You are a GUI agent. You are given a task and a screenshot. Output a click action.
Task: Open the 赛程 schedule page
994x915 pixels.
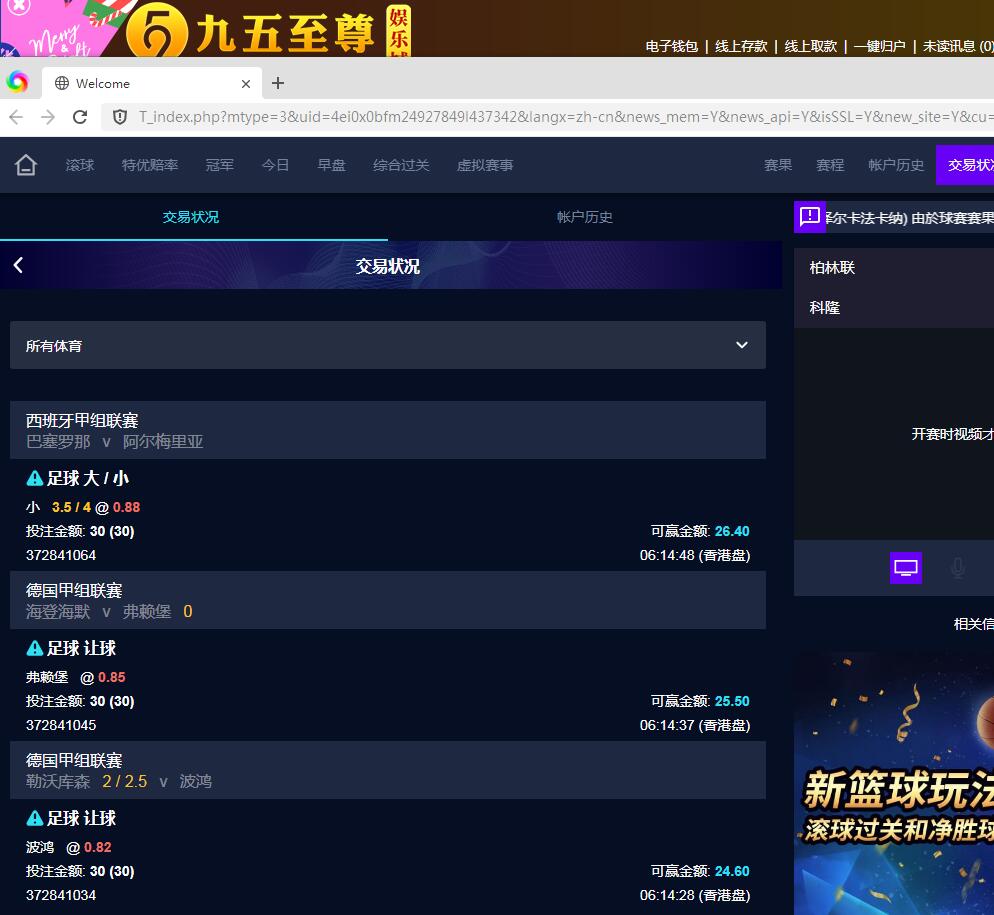(830, 165)
